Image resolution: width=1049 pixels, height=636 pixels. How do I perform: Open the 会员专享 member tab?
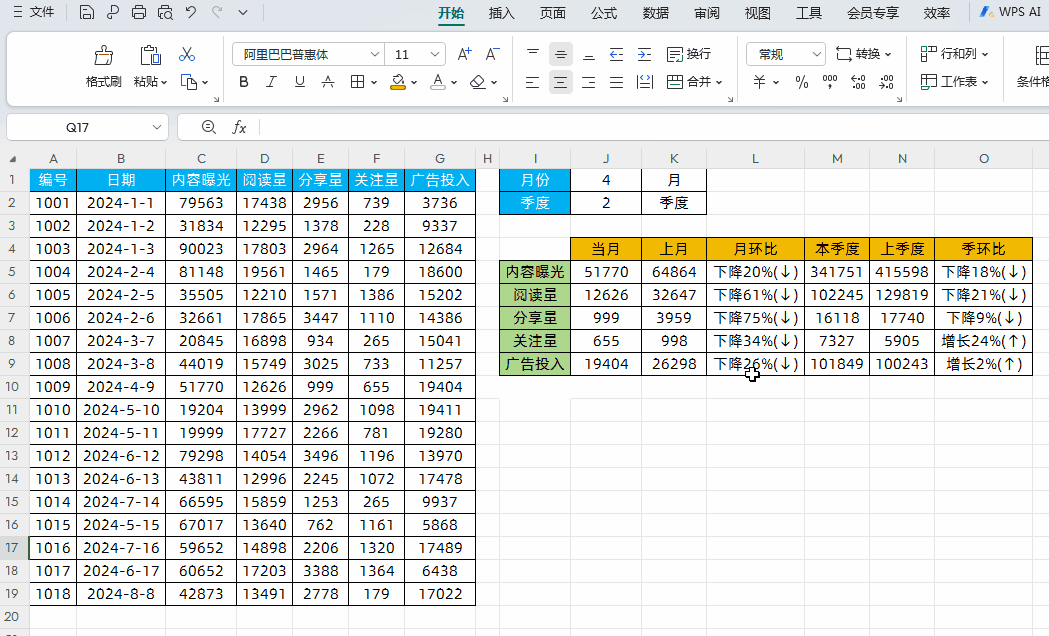872,13
